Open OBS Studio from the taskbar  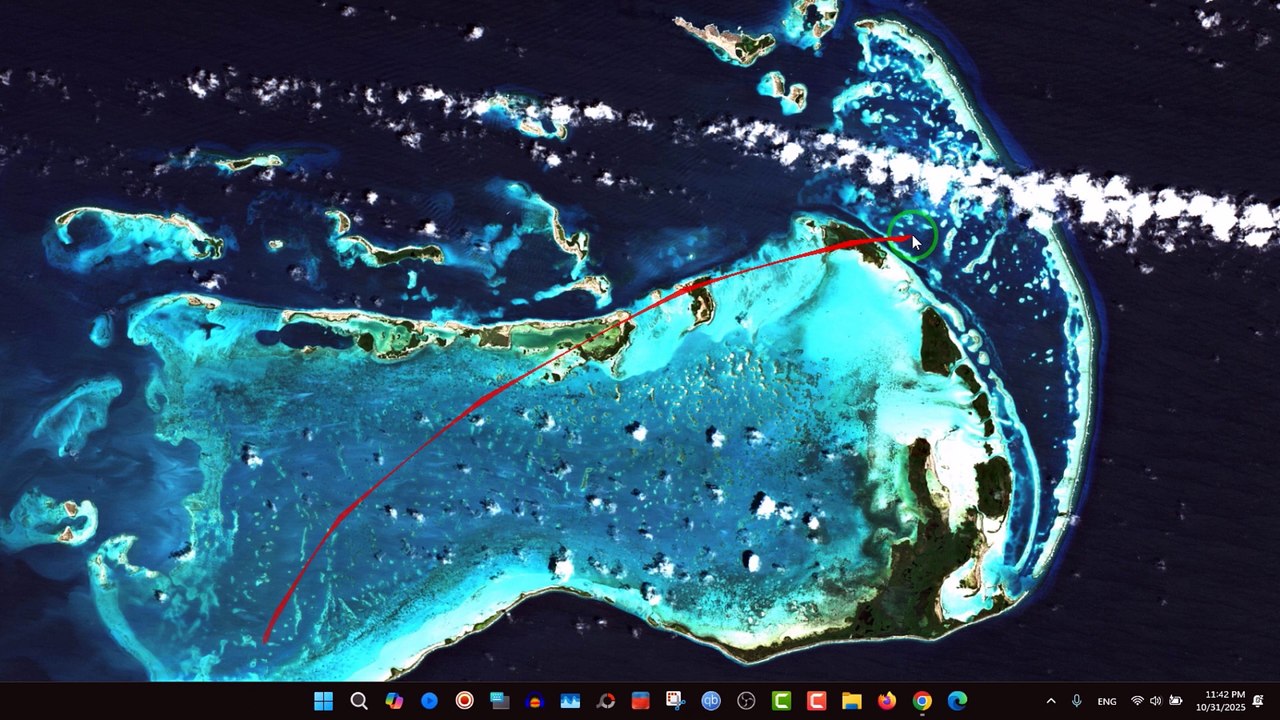coord(746,701)
